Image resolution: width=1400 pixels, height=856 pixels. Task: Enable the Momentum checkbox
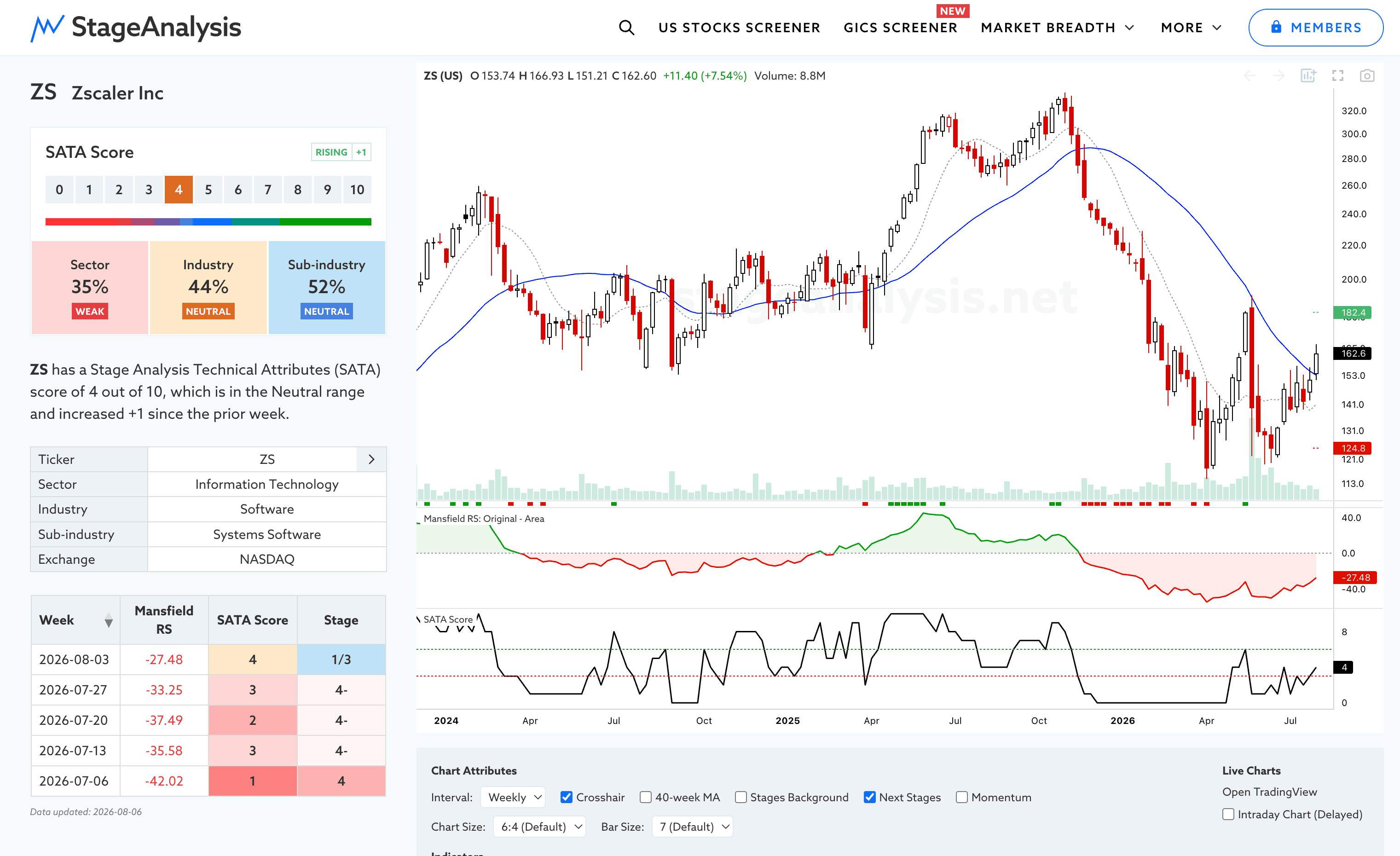pos(961,797)
